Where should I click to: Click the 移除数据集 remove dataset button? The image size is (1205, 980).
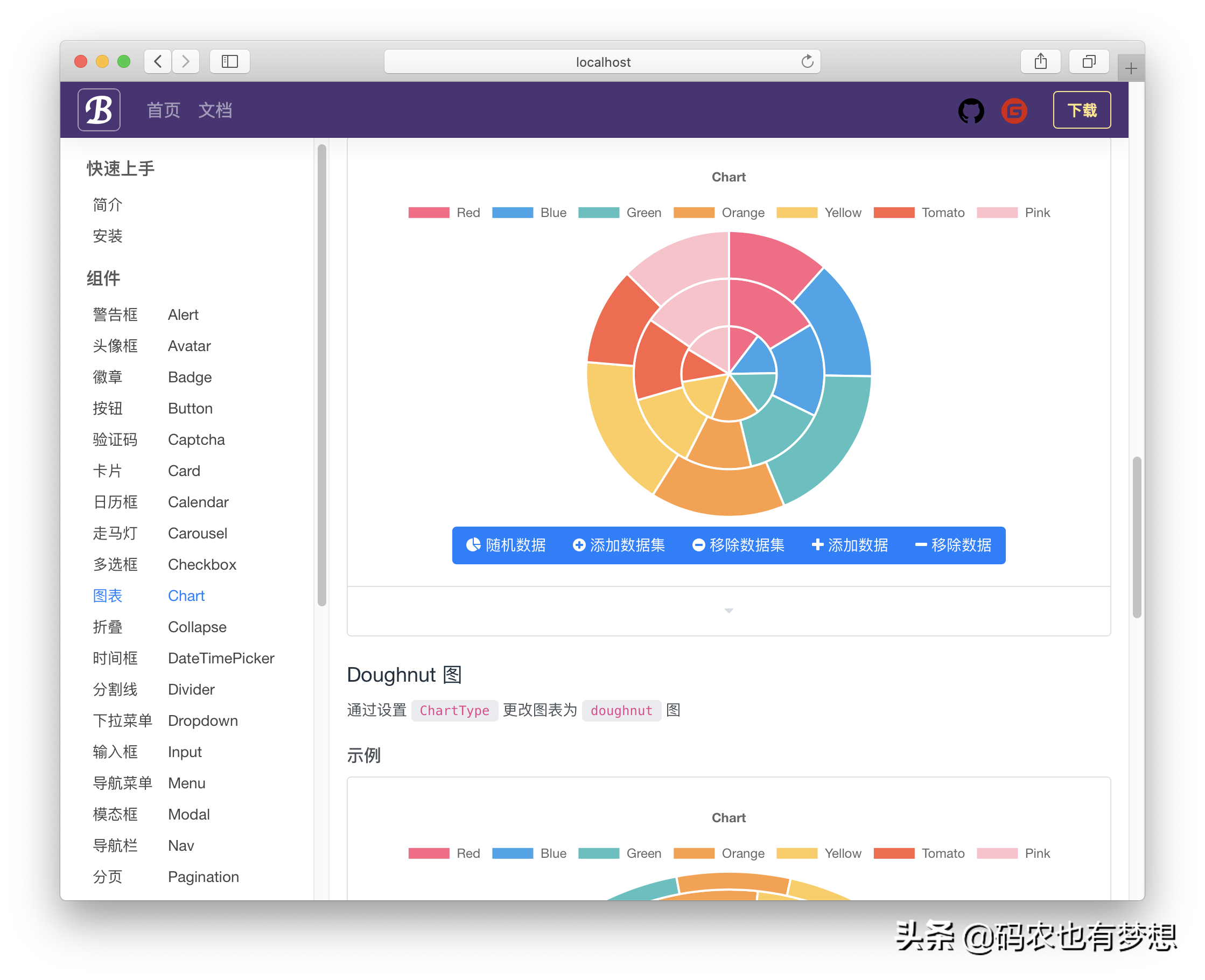tap(738, 545)
